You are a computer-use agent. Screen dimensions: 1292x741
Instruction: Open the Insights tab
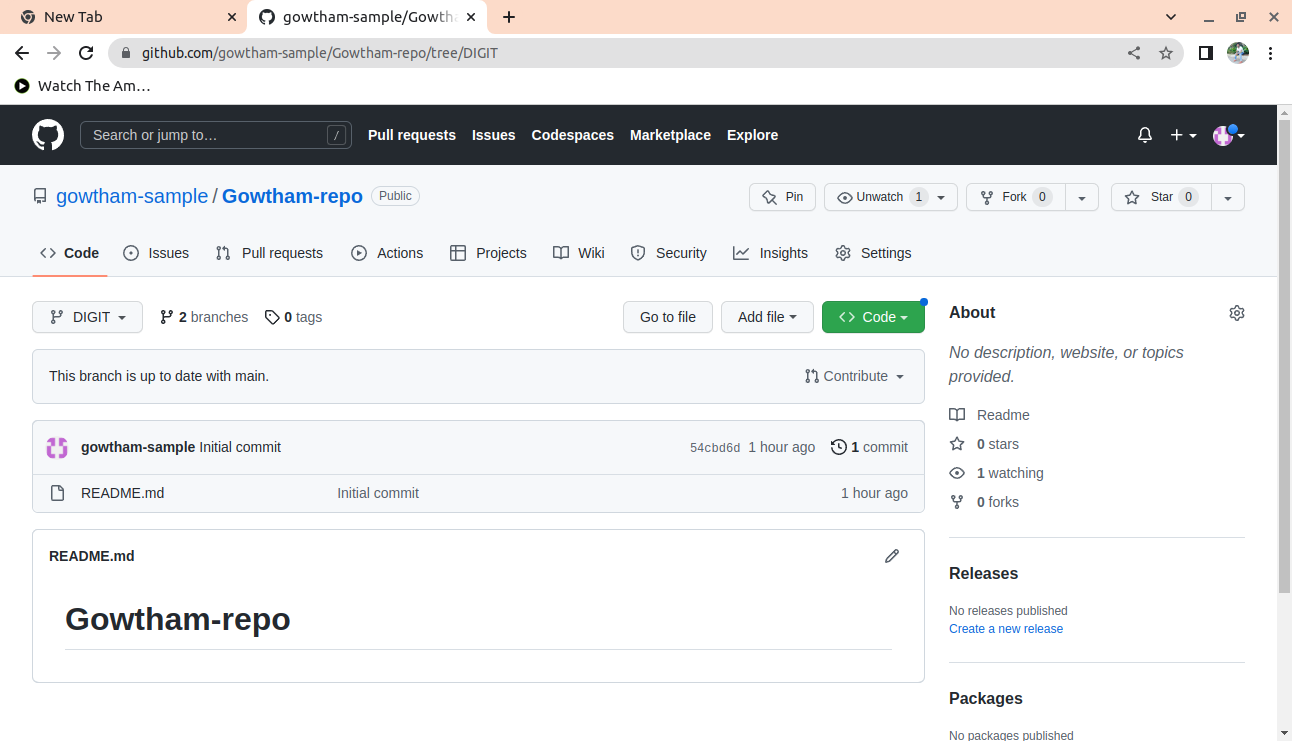(770, 253)
